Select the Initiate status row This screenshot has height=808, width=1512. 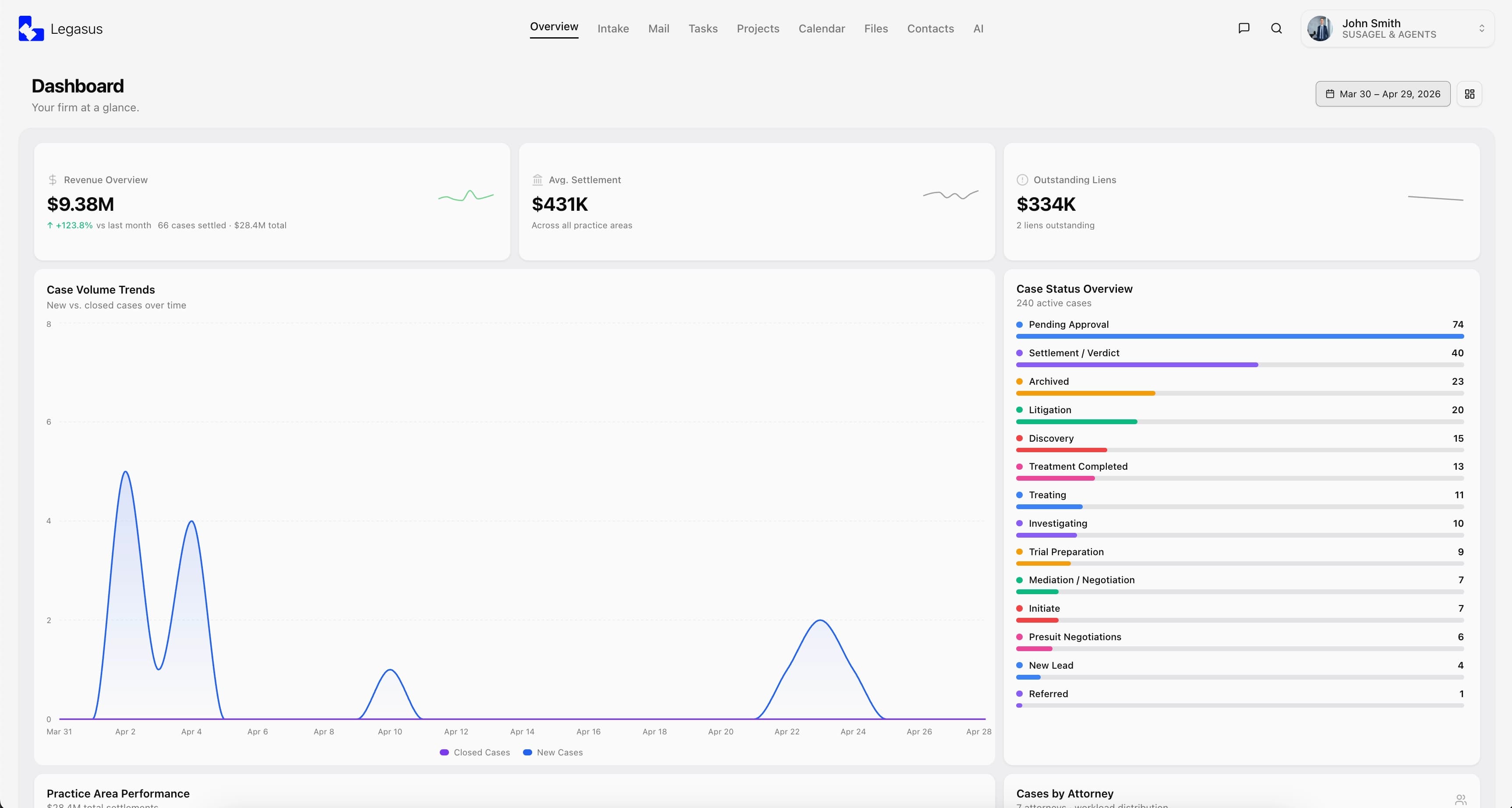click(1240, 613)
